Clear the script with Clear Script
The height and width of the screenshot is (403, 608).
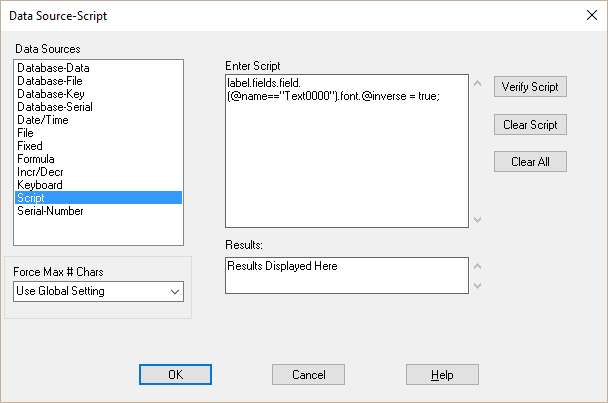pyautogui.click(x=530, y=125)
